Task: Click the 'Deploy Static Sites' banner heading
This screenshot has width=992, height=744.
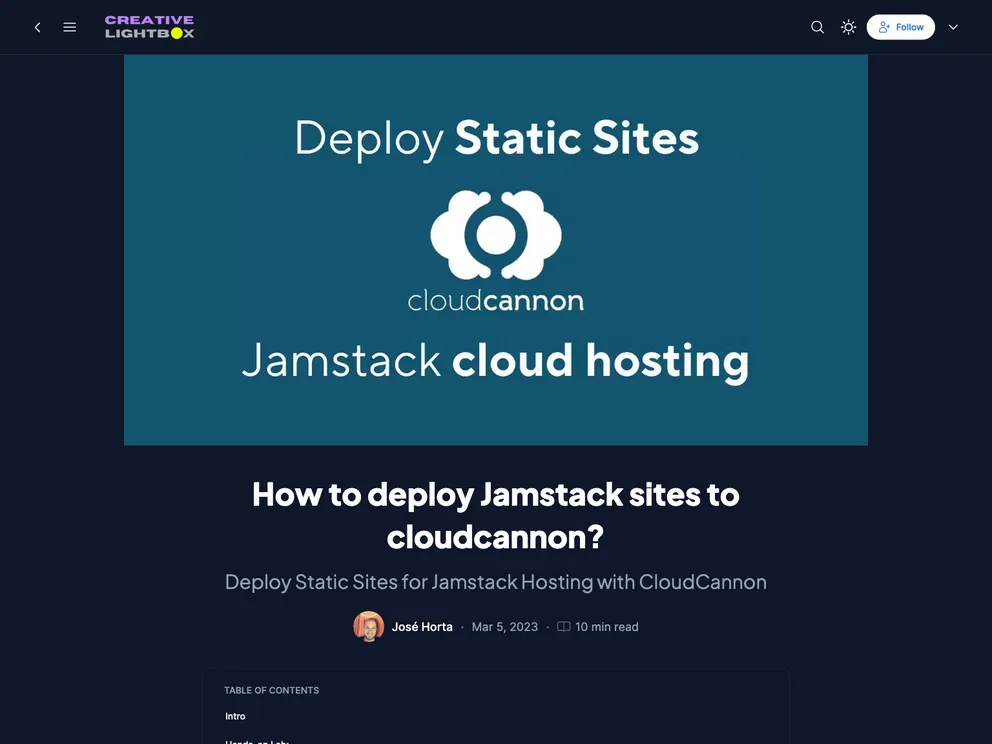Action: [x=496, y=138]
